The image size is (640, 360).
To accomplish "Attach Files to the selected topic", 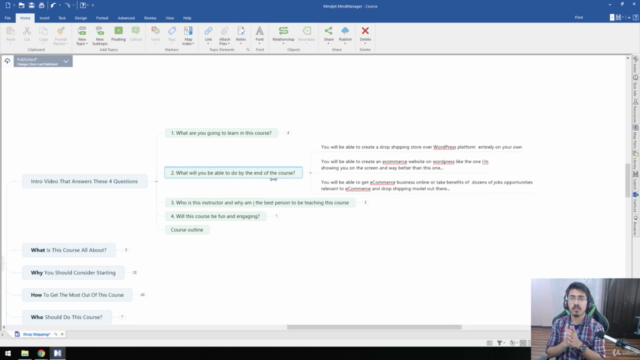I will tap(224, 36).
